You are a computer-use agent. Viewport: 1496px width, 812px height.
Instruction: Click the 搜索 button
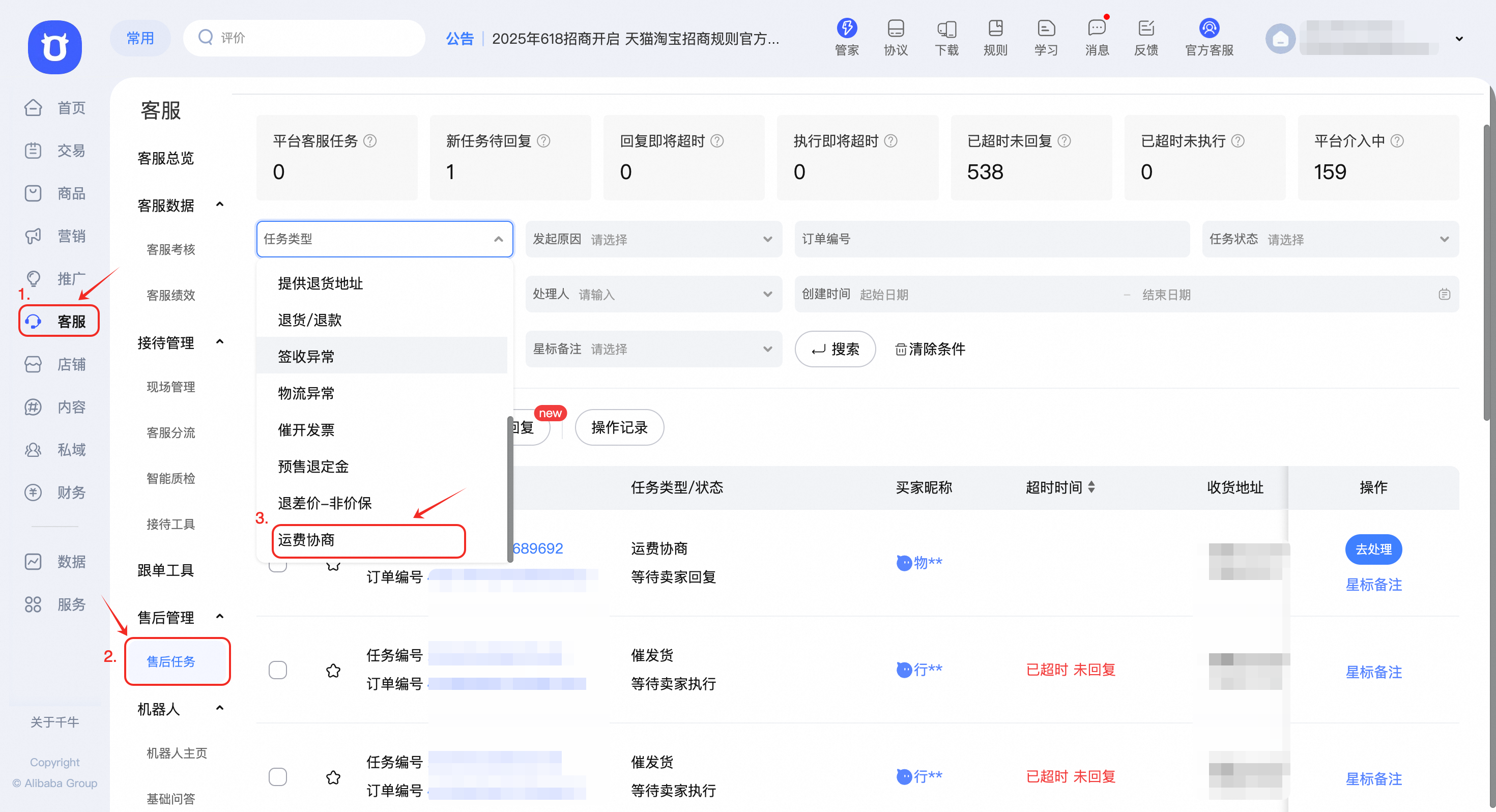pyautogui.click(x=835, y=349)
